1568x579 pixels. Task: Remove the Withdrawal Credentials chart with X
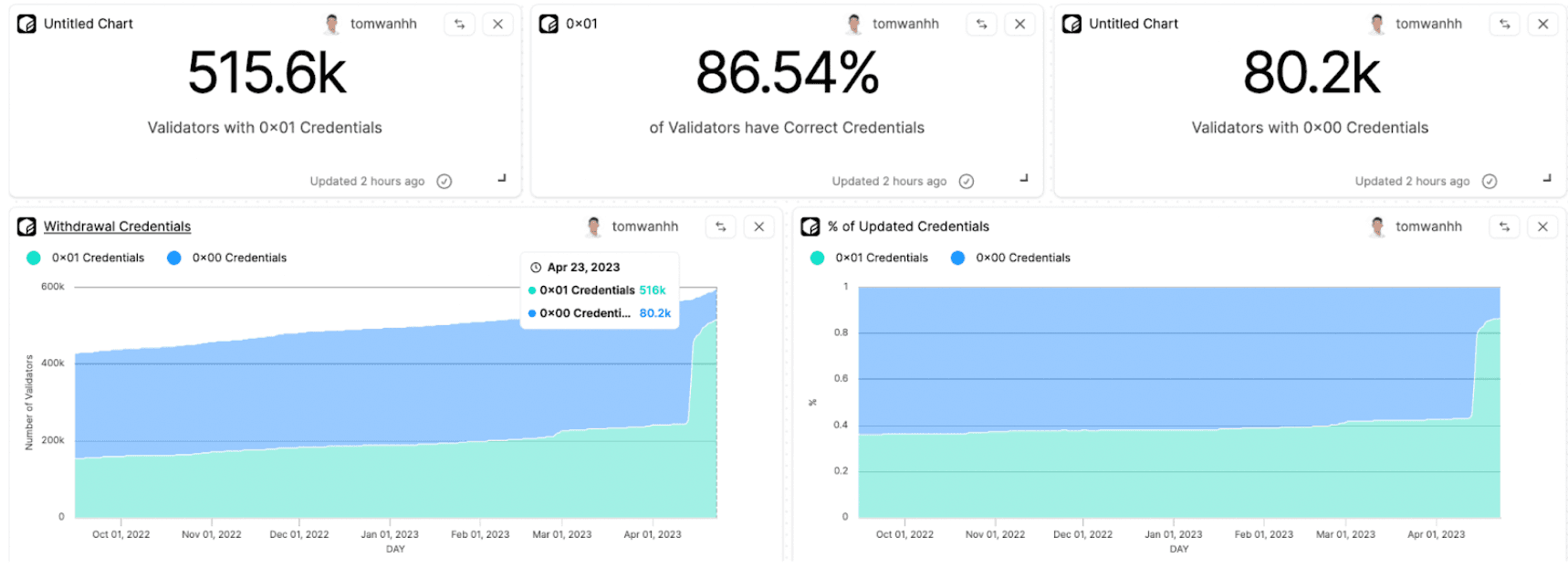point(759,227)
